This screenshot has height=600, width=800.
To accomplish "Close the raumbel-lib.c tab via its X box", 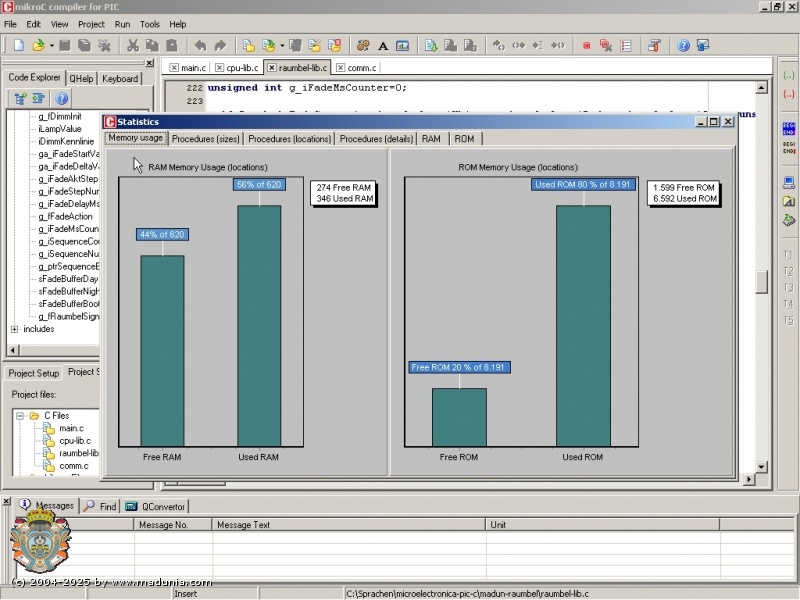I will tap(272, 68).
